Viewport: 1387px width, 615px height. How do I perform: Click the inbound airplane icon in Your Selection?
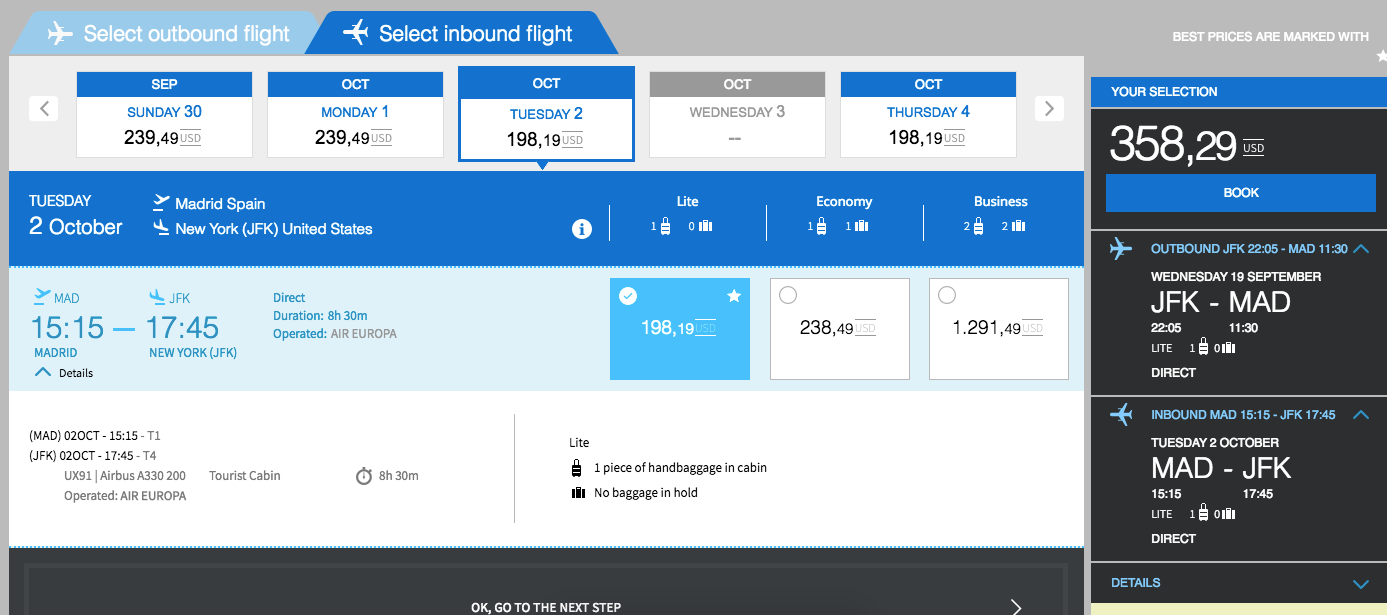1122,414
